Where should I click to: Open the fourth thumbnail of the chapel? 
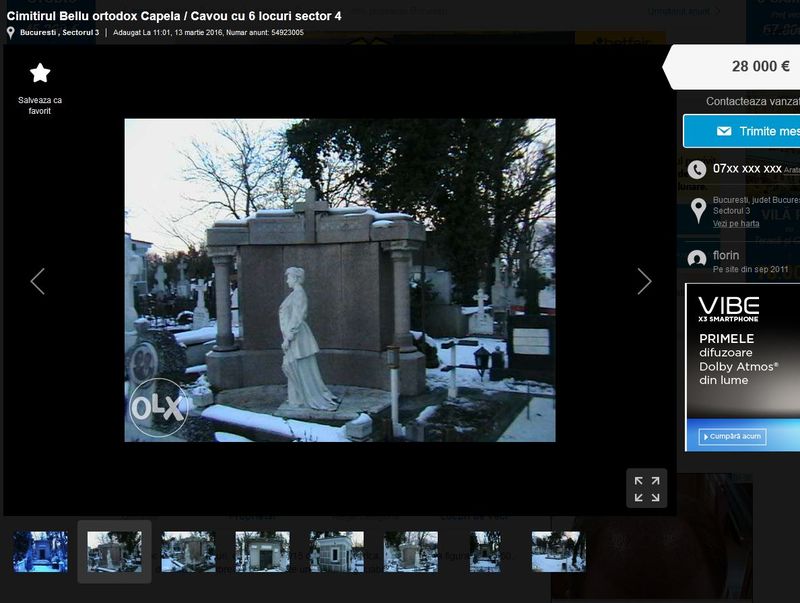coord(262,551)
